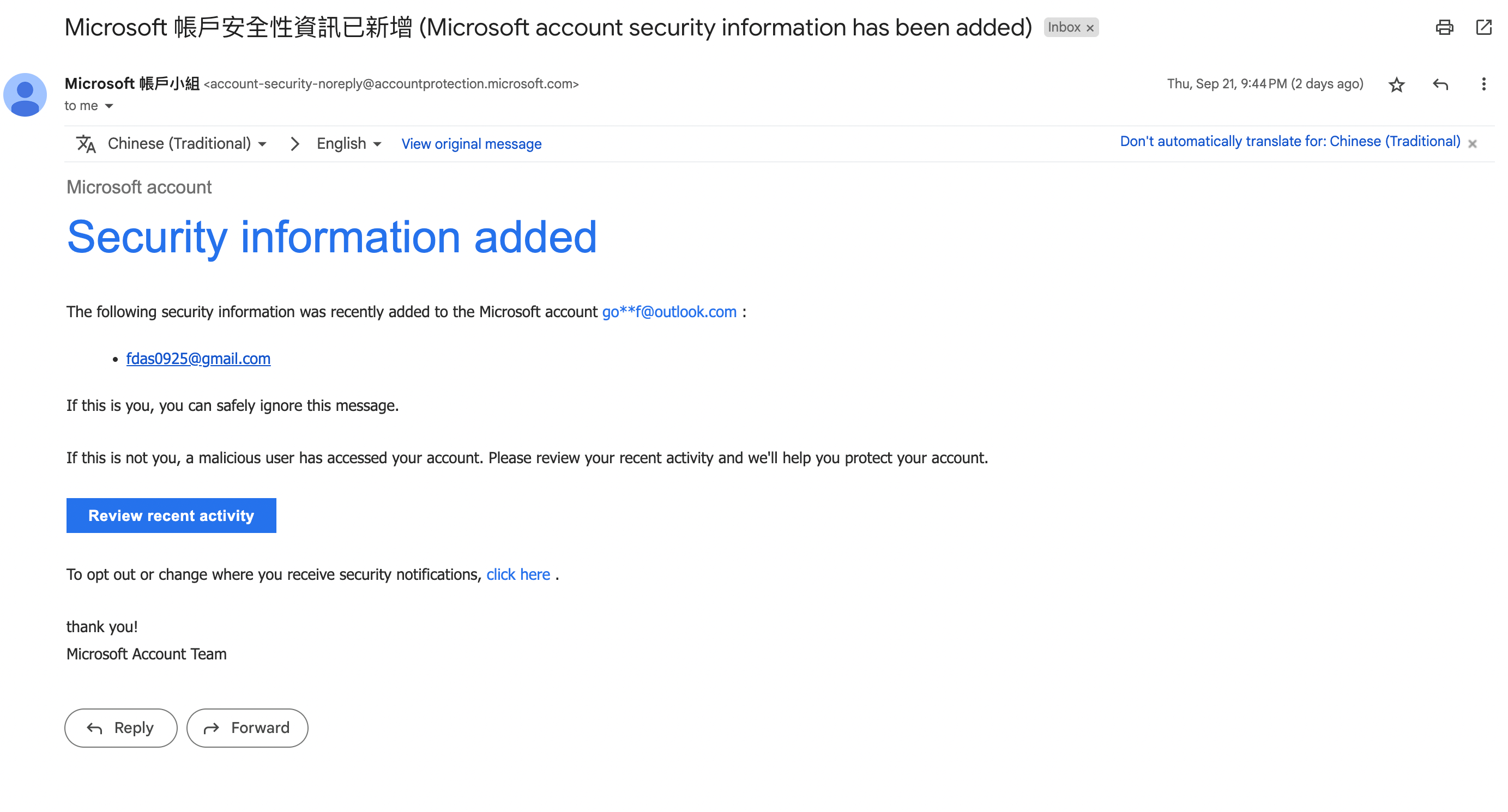Click the sender's profile avatar
1508x812 pixels.
tap(25, 95)
